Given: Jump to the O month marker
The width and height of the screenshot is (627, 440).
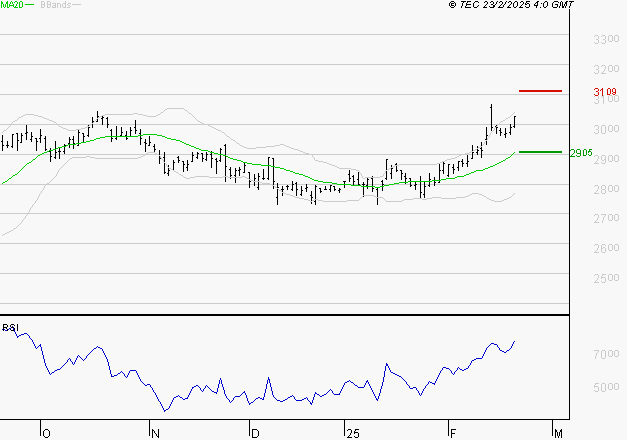Looking at the screenshot, I should (45, 433).
